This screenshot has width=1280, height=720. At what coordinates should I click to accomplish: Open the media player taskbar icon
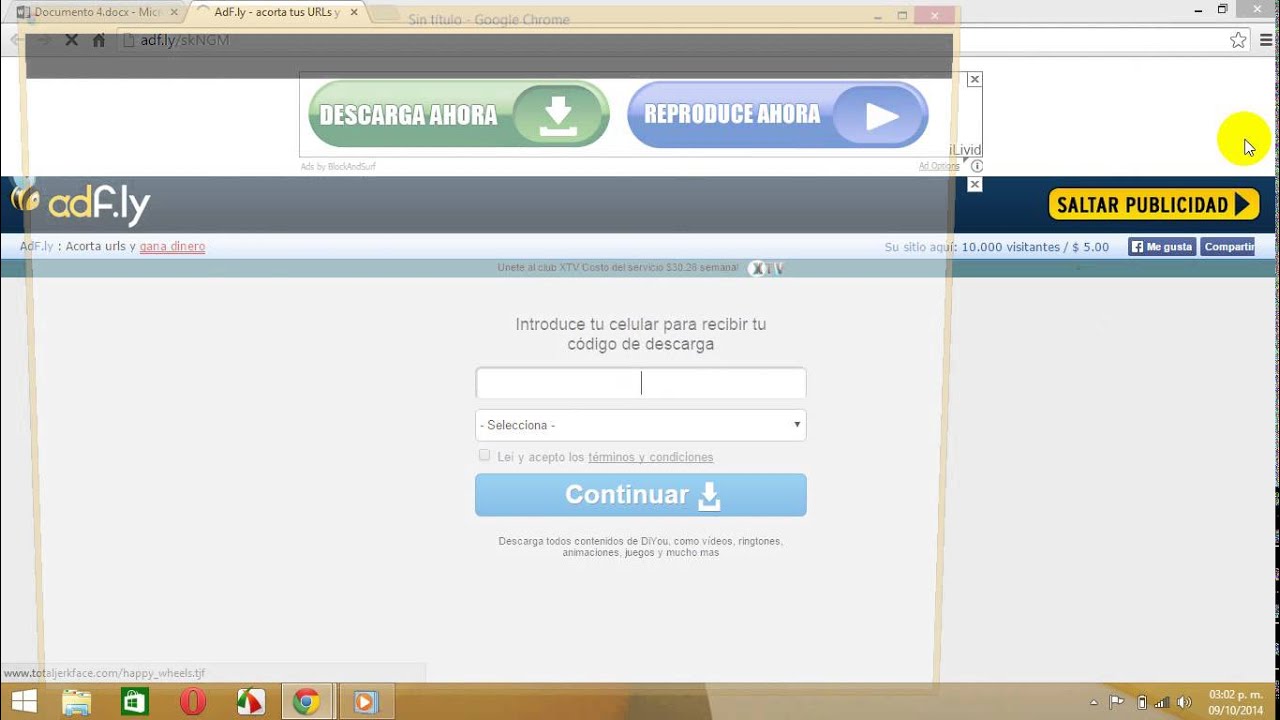pos(365,702)
